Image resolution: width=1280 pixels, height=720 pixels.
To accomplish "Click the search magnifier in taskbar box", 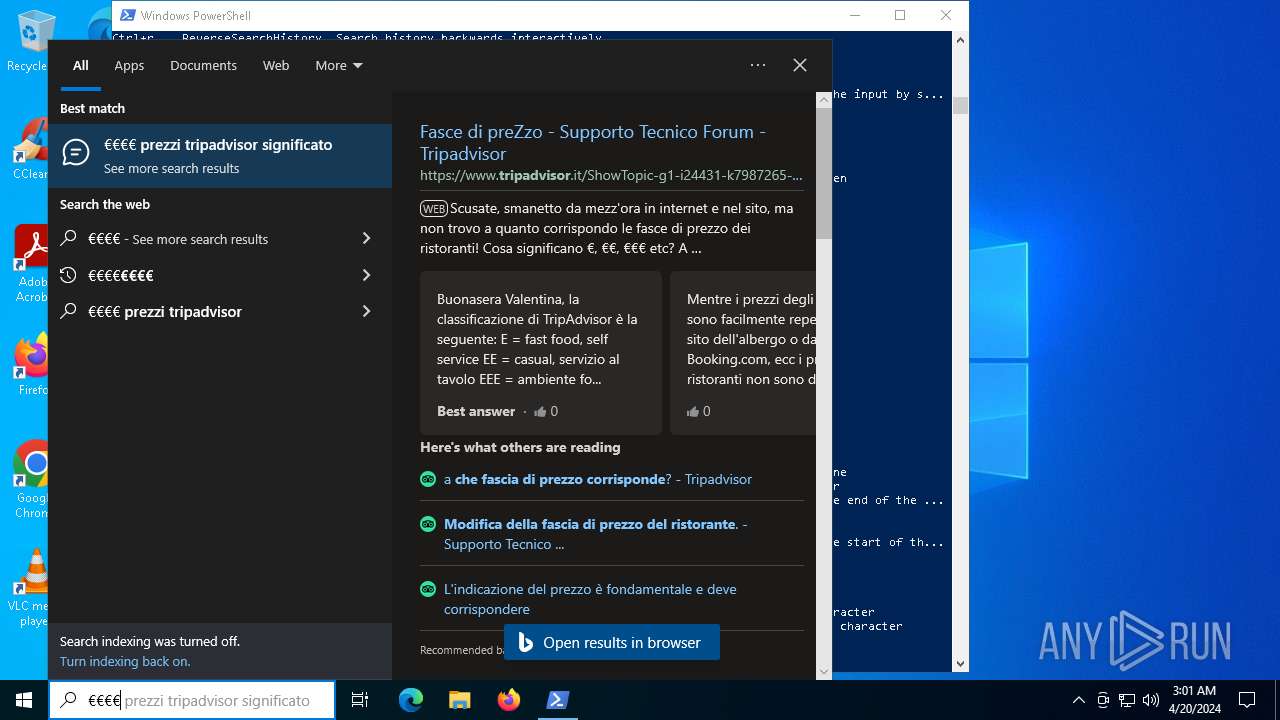I will [68, 701].
